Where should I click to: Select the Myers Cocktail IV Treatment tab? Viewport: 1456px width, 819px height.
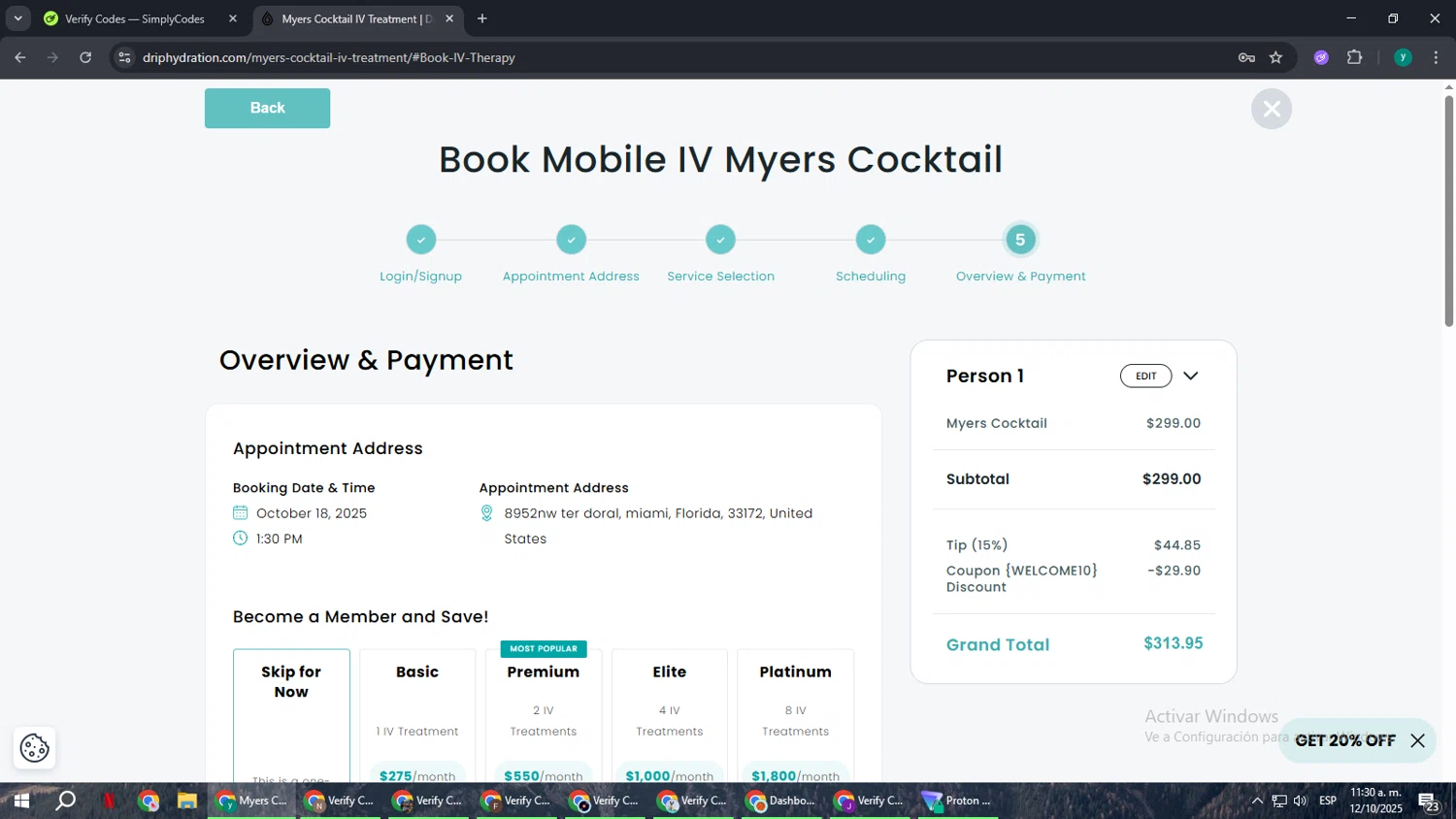(356, 18)
